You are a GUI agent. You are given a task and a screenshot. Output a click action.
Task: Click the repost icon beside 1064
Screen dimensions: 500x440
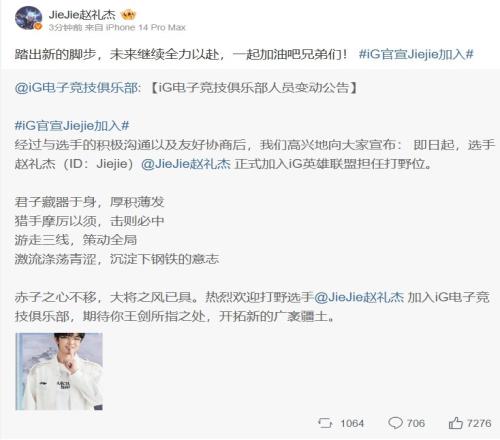pos(325,423)
